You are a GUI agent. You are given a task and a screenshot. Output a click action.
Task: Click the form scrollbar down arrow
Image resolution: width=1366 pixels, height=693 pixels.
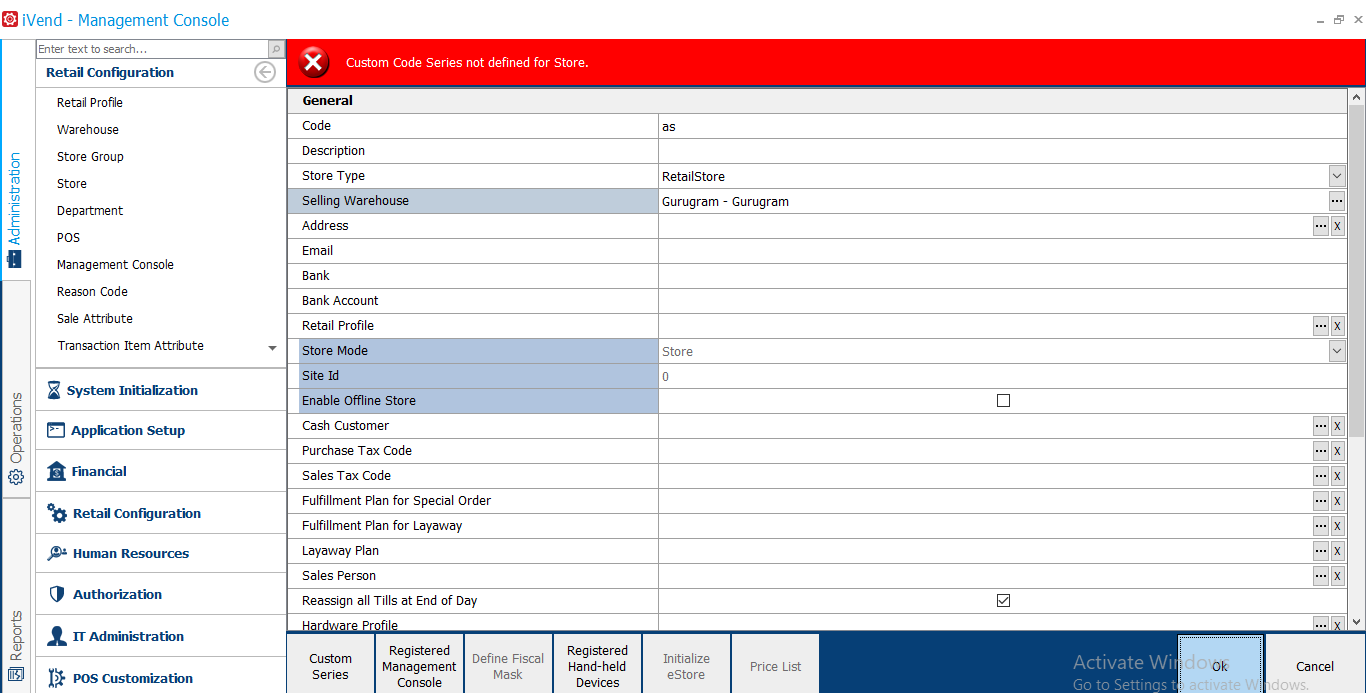point(1356,621)
